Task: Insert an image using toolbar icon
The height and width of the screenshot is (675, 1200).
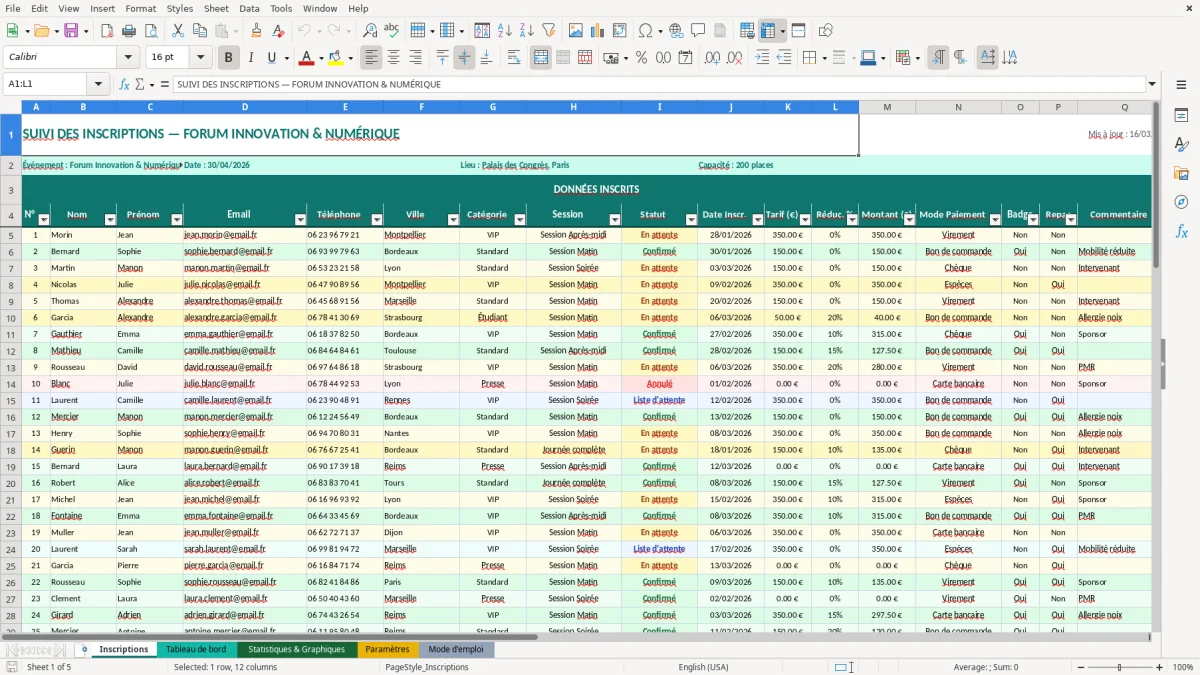Action: (577, 31)
